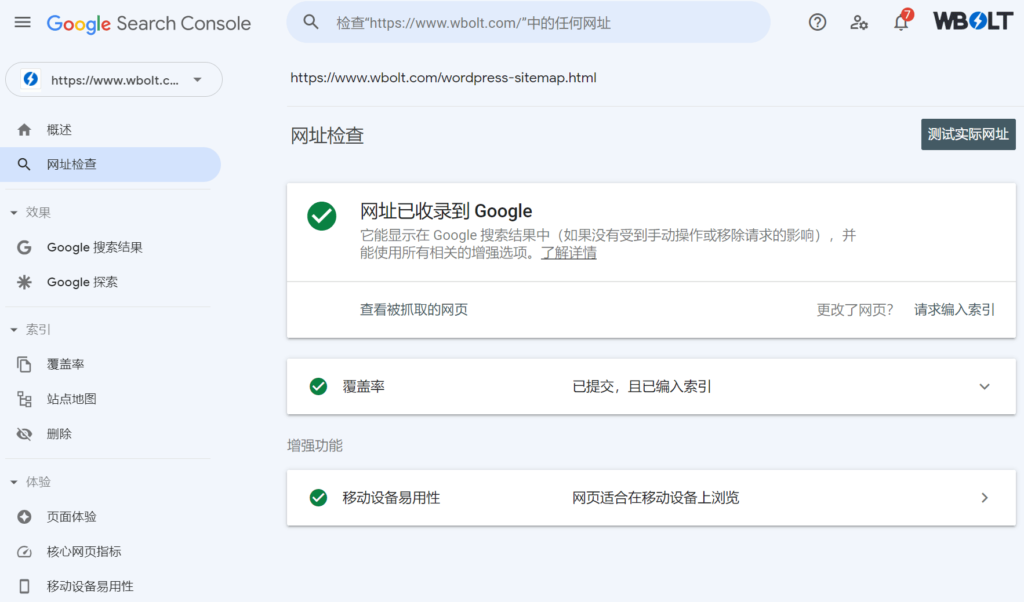The width and height of the screenshot is (1024, 602).
Task: Go to 概述 in the sidebar
Action: pos(59,130)
